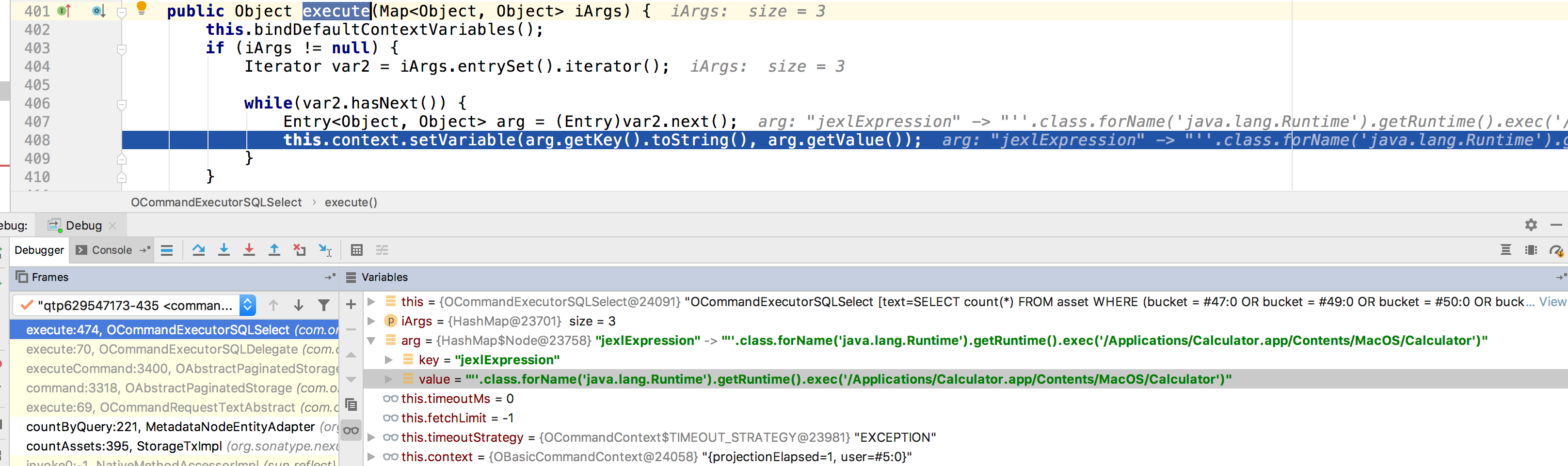Click the Step Over debugger icon
The image size is (1568, 466).
(x=198, y=250)
